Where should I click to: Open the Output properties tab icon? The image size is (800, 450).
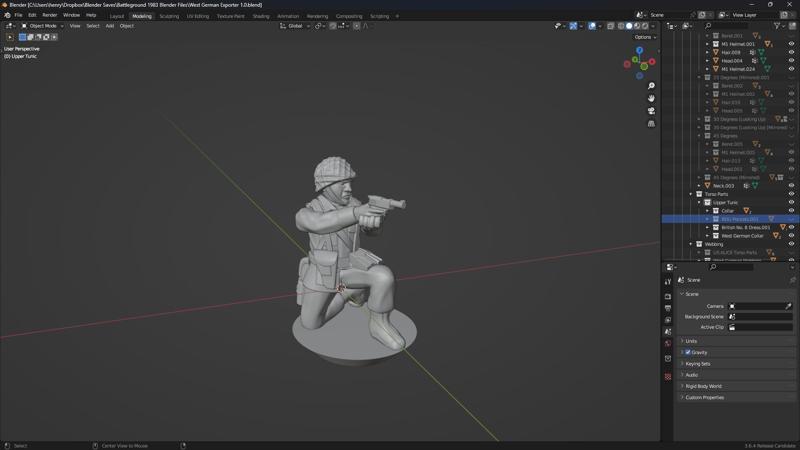668,308
